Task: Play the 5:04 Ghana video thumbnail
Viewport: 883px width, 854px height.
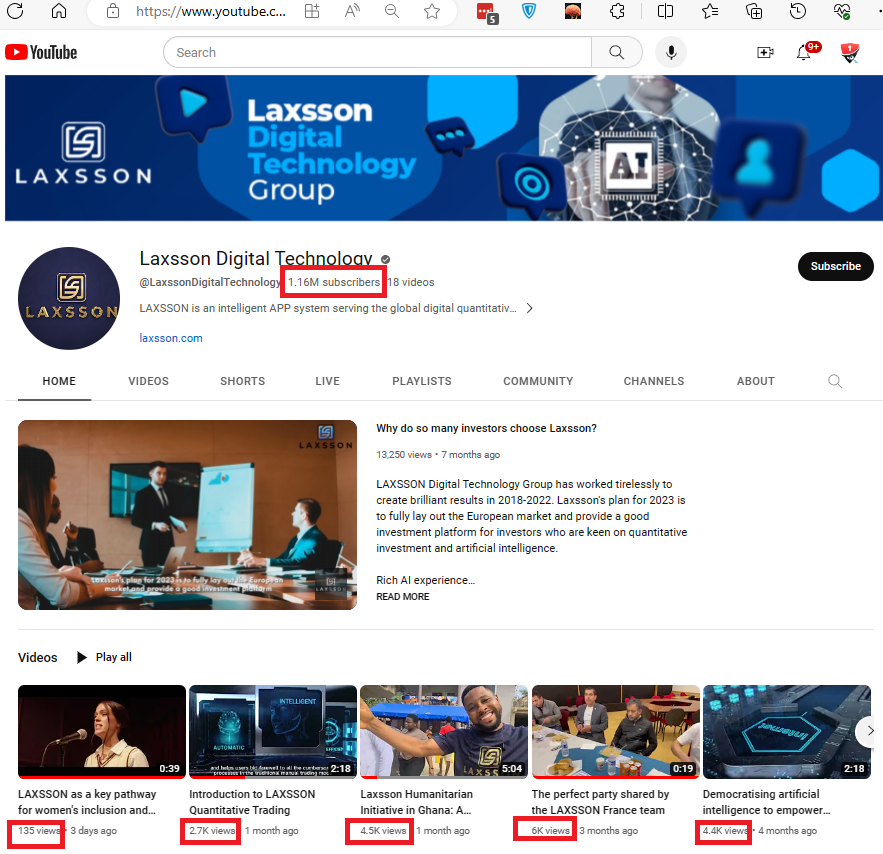Action: (444, 732)
